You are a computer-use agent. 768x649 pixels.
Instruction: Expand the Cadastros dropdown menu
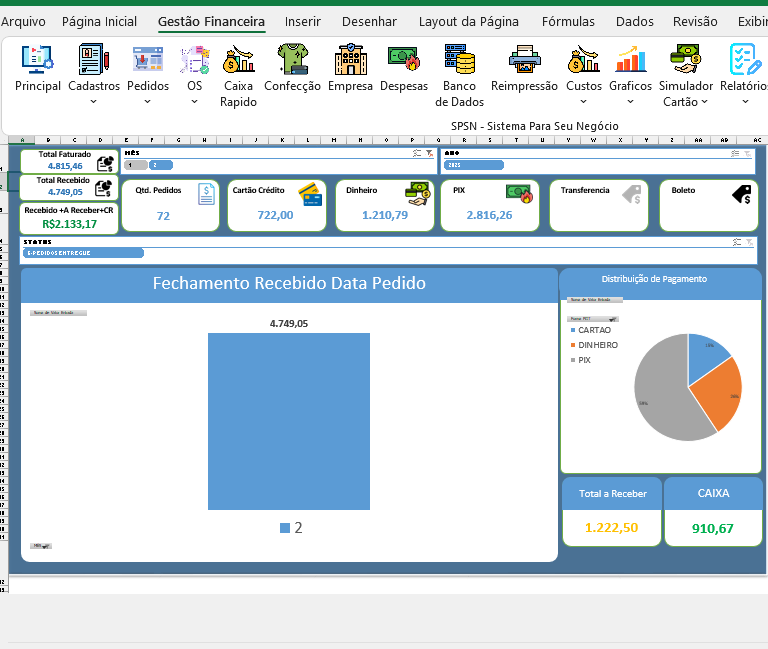coord(93,101)
